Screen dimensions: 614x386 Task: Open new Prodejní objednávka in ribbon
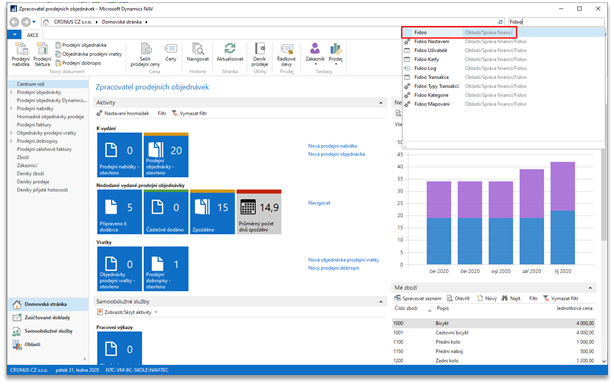(x=81, y=45)
